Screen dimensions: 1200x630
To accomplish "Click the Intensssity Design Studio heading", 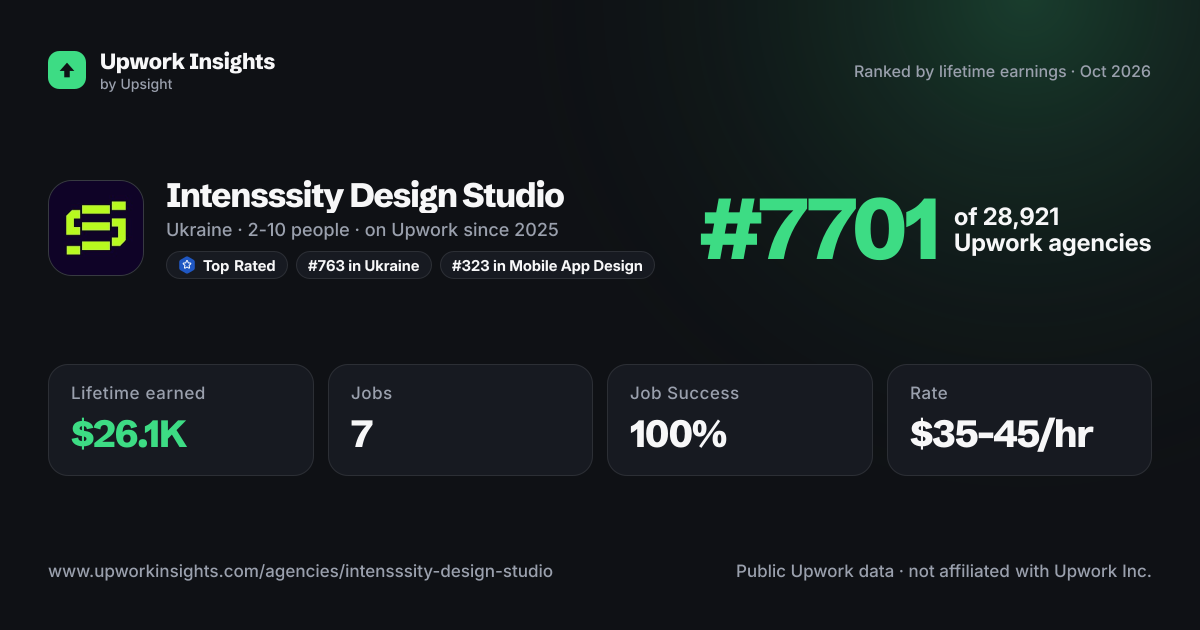I will pyautogui.click(x=365, y=196).
